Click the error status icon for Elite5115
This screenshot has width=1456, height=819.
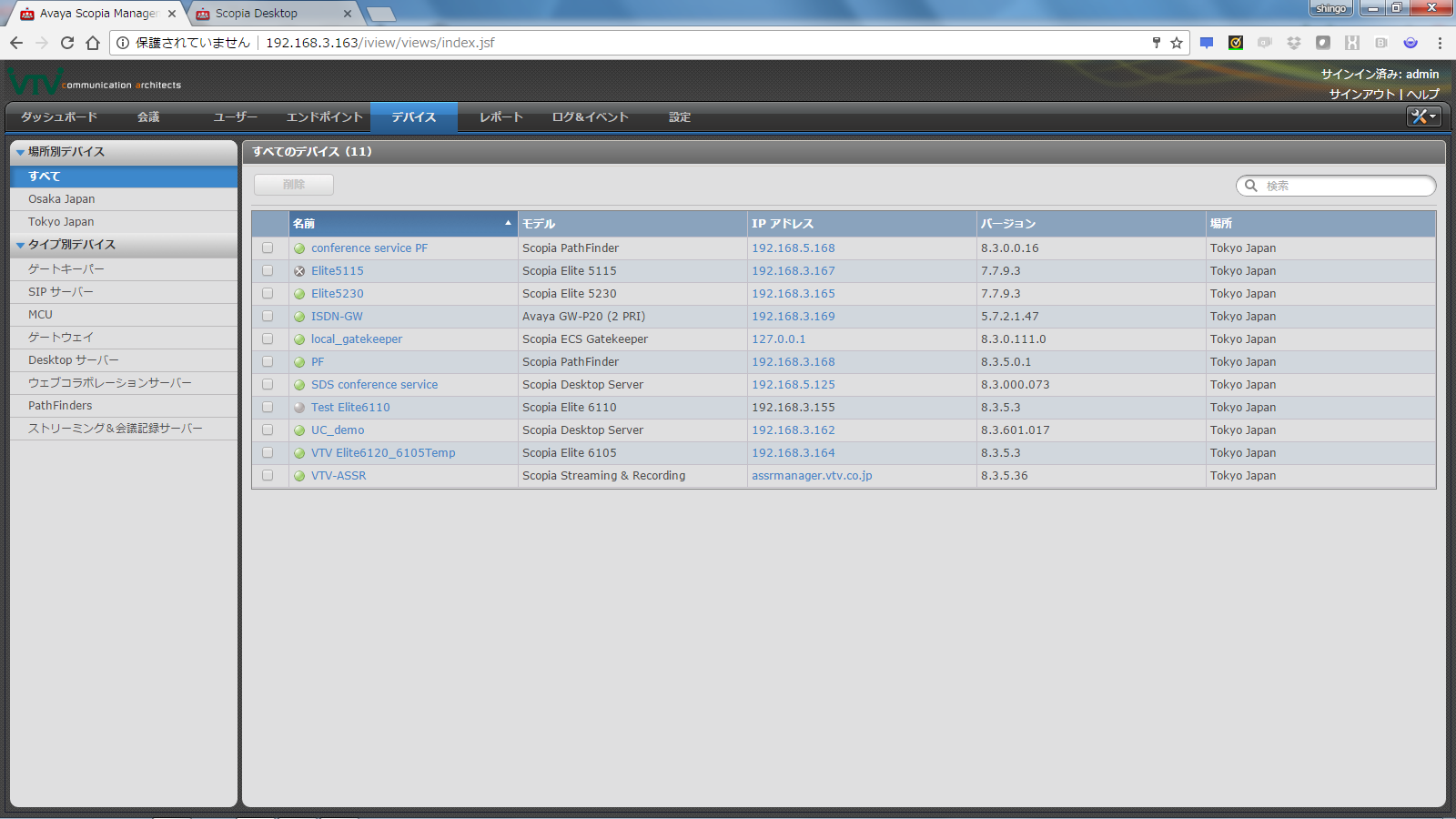pyautogui.click(x=299, y=271)
